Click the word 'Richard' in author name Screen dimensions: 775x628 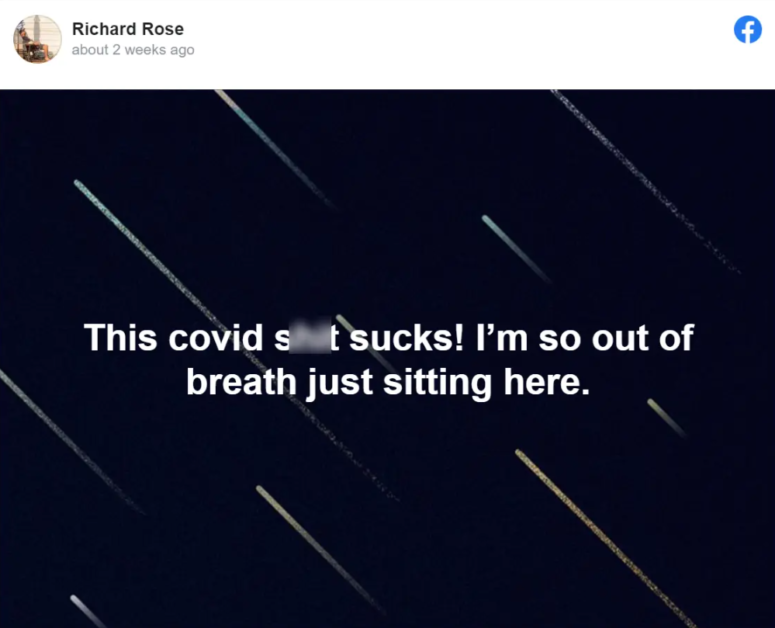tap(104, 29)
